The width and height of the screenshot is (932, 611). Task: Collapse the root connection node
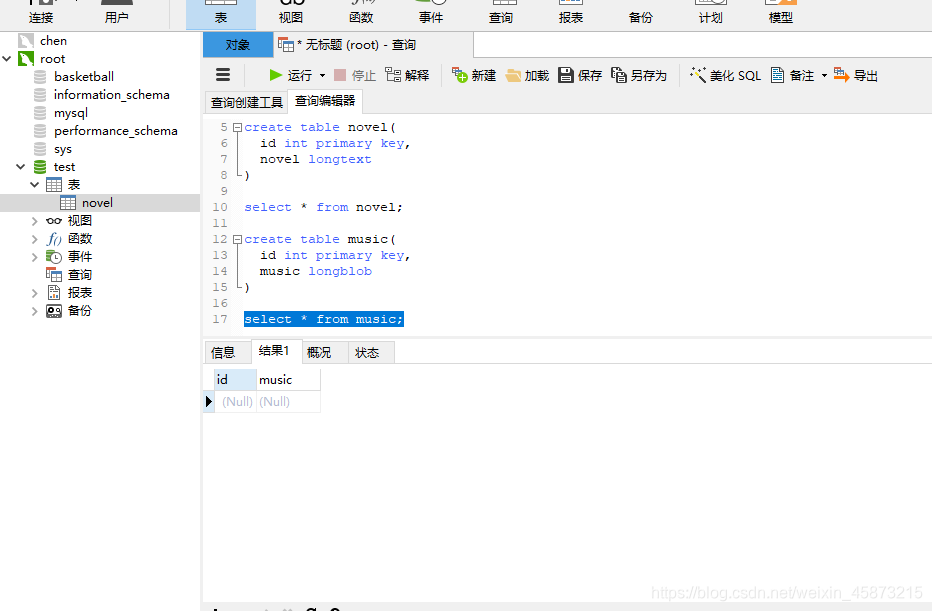click(7, 59)
